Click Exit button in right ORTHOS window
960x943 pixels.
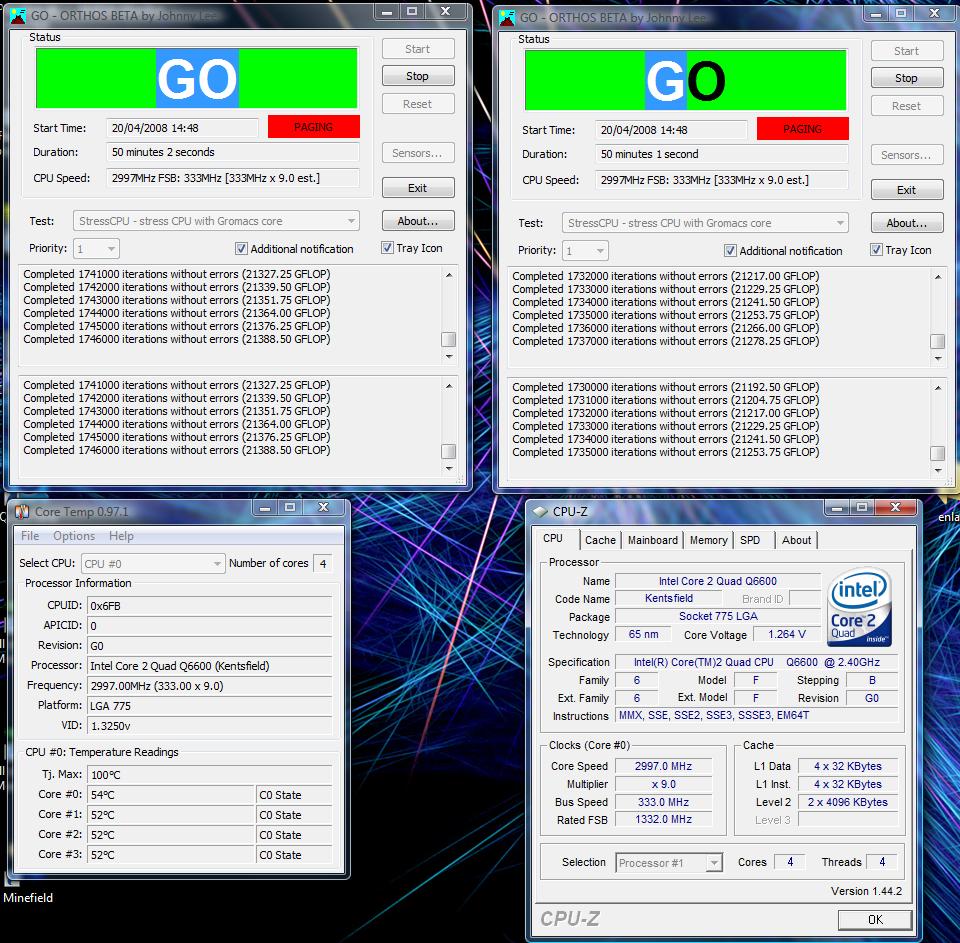coord(907,190)
